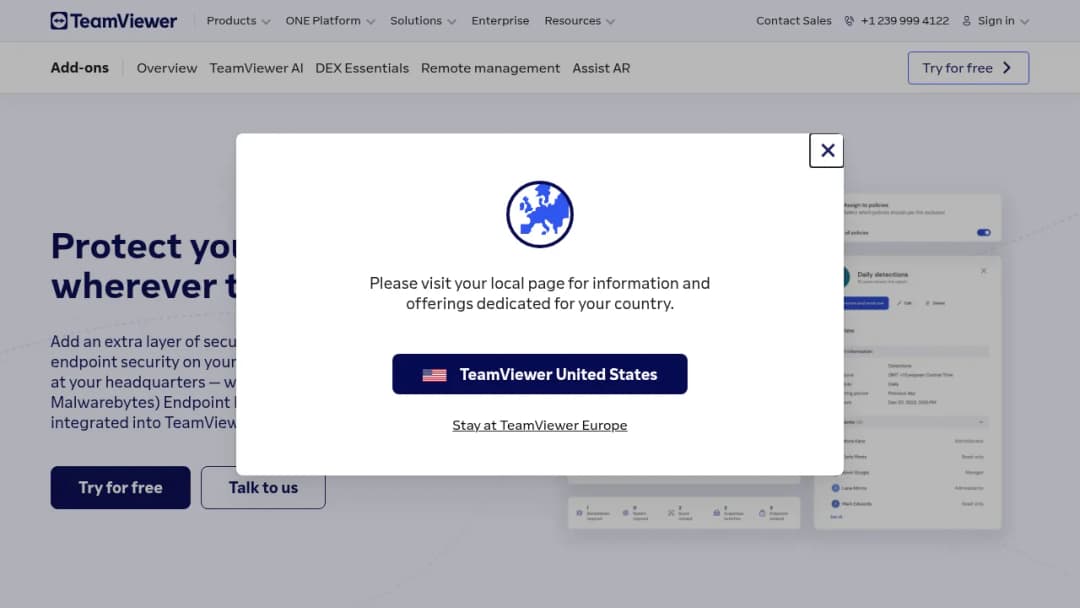Expand the ONE Platform menu
Screen dimensions: 1080x608
click(x=330, y=21)
